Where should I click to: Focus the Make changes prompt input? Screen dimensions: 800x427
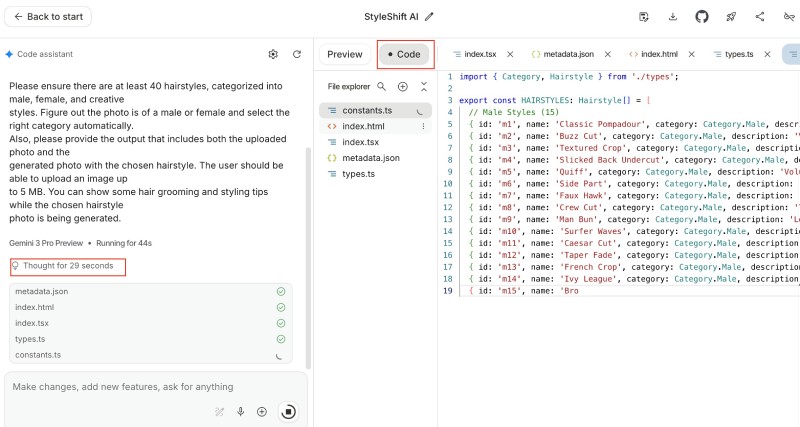pyautogui.click(x=156, y=387)
